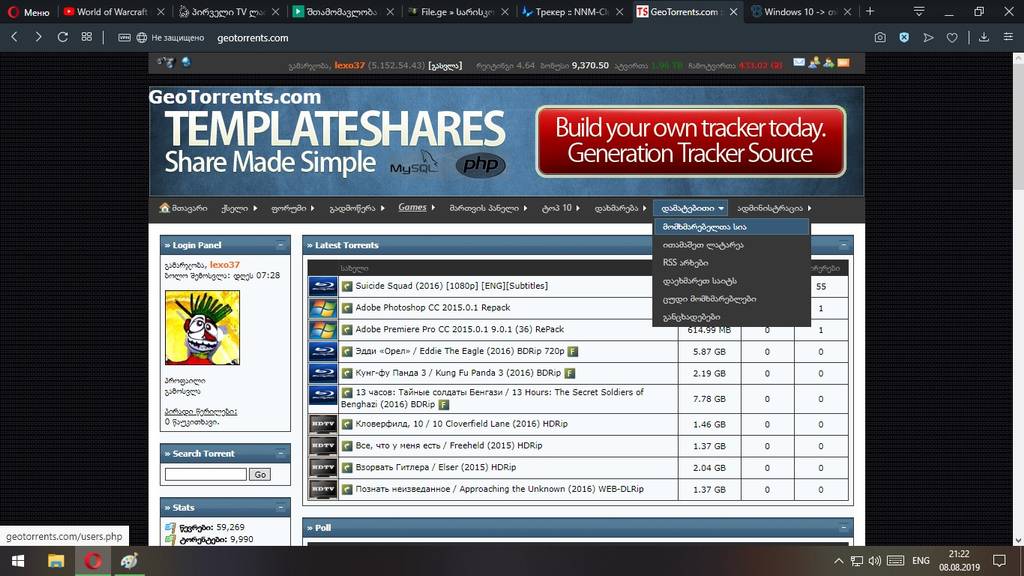
Task: Switch to the Windows 10 browser tab
Action: click(801, 12)
